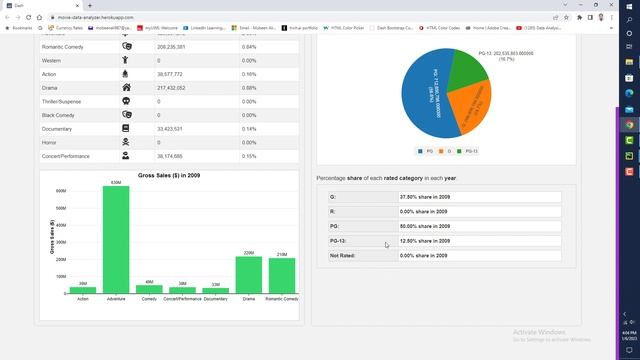Click the Black Comedy masks icon
This screenshot has width=640, height=360.
click(x=127, y=115)
